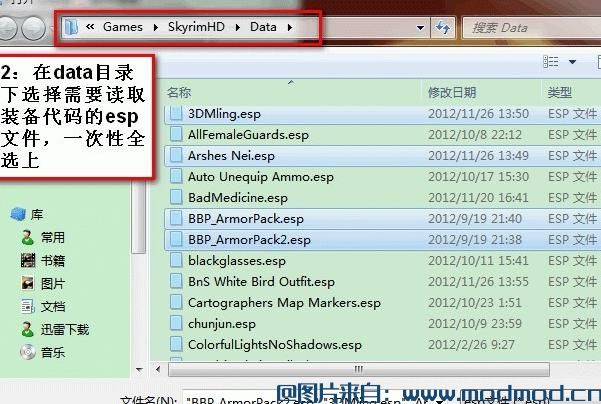
Task: Open 书籍 library in the sidebar
Action: [x=43, y=261]
